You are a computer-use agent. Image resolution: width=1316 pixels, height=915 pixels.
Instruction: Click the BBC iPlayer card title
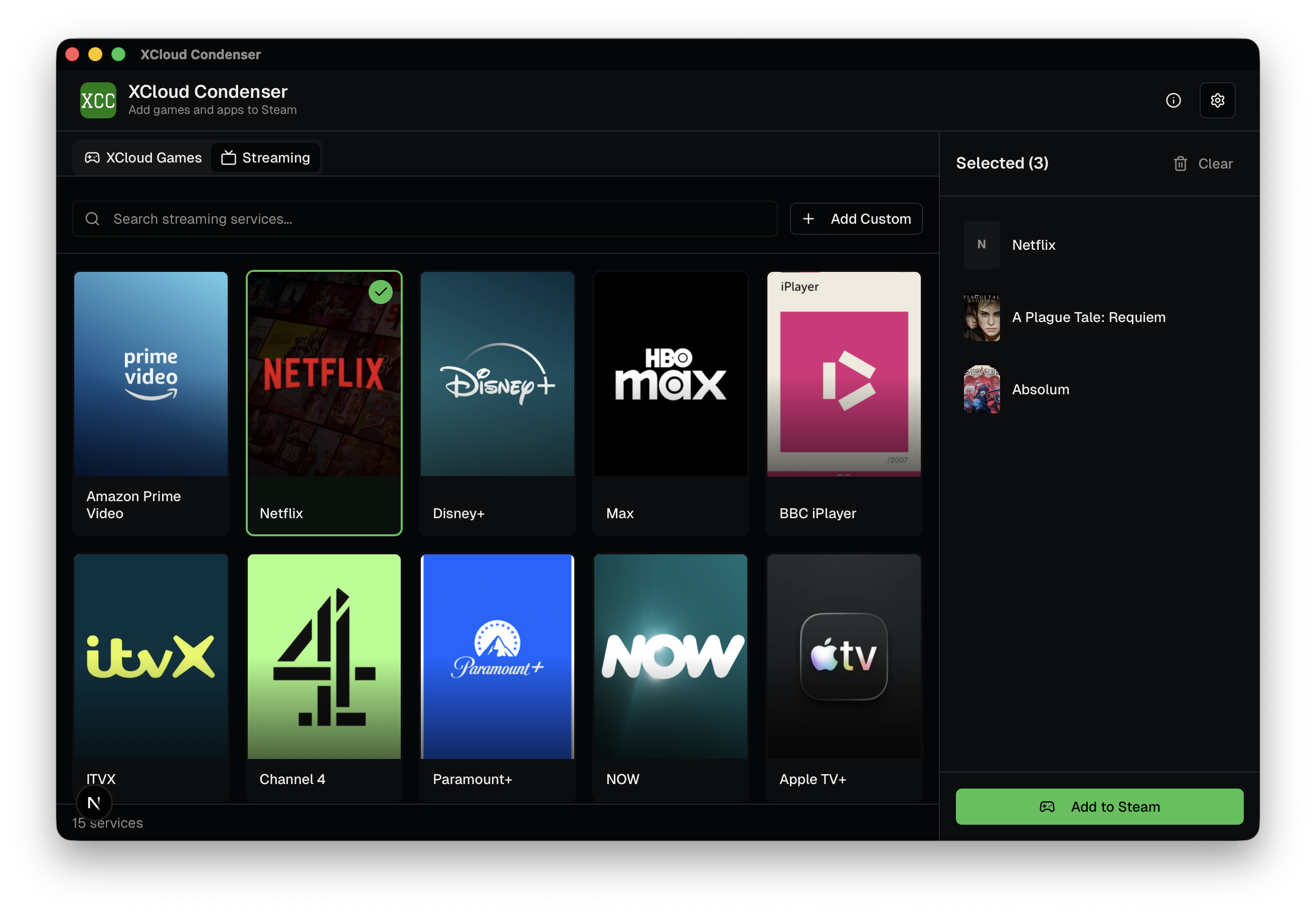click(817, 513)
